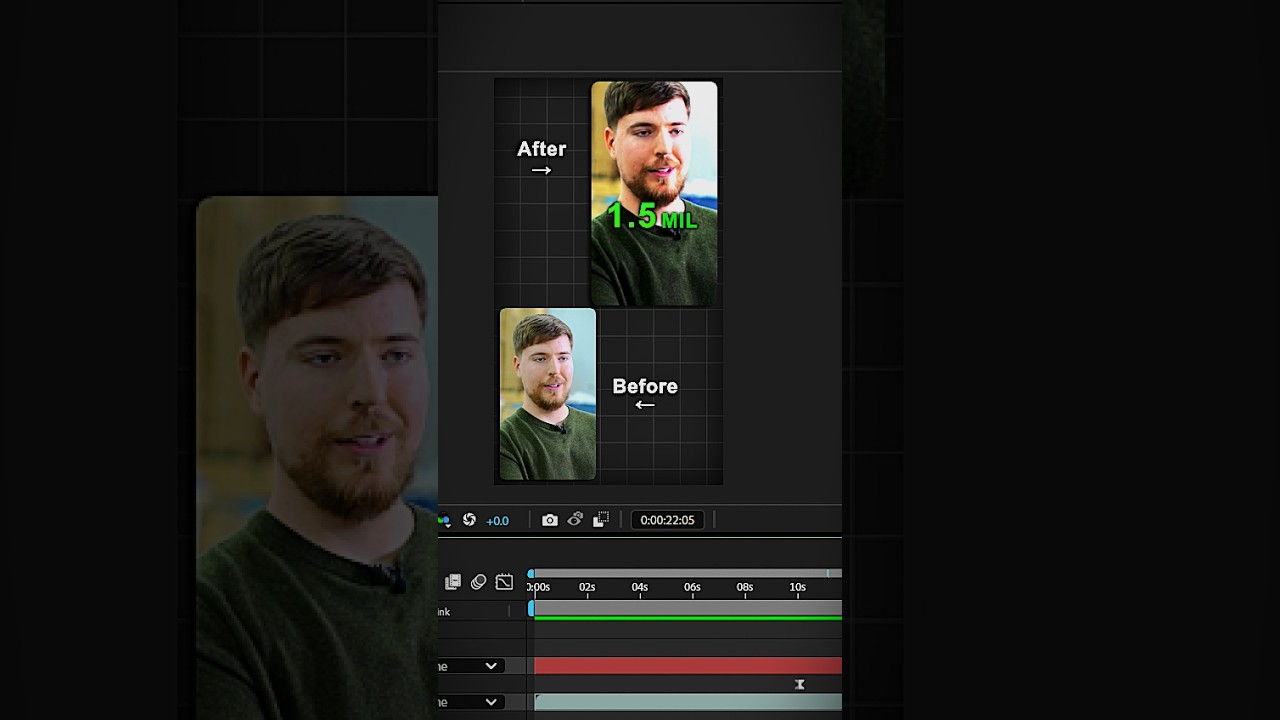The width and height of the screenshot is (1280, 720).
Task: Select the Before clip in the viewer
Action: (x=548, y=394)
